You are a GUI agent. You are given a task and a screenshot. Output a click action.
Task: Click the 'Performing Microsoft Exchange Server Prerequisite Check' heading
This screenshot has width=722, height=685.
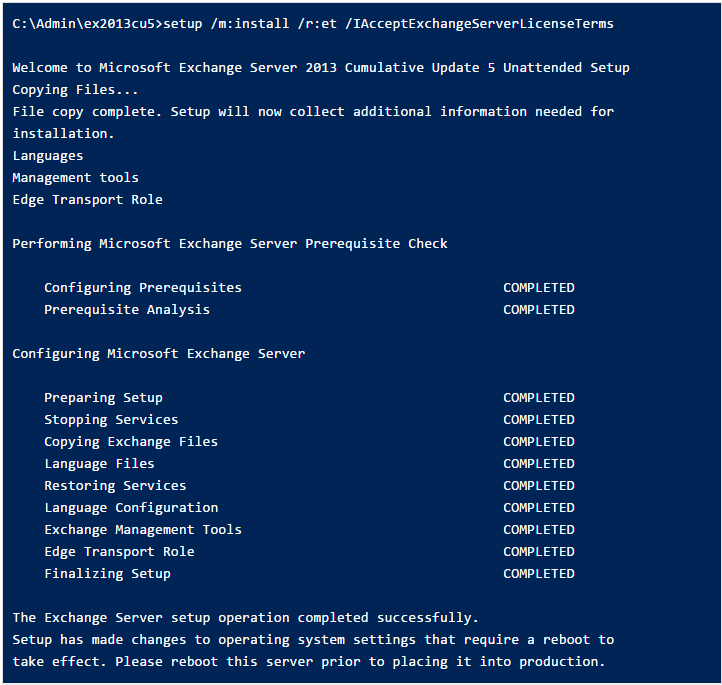click(230, 243)
